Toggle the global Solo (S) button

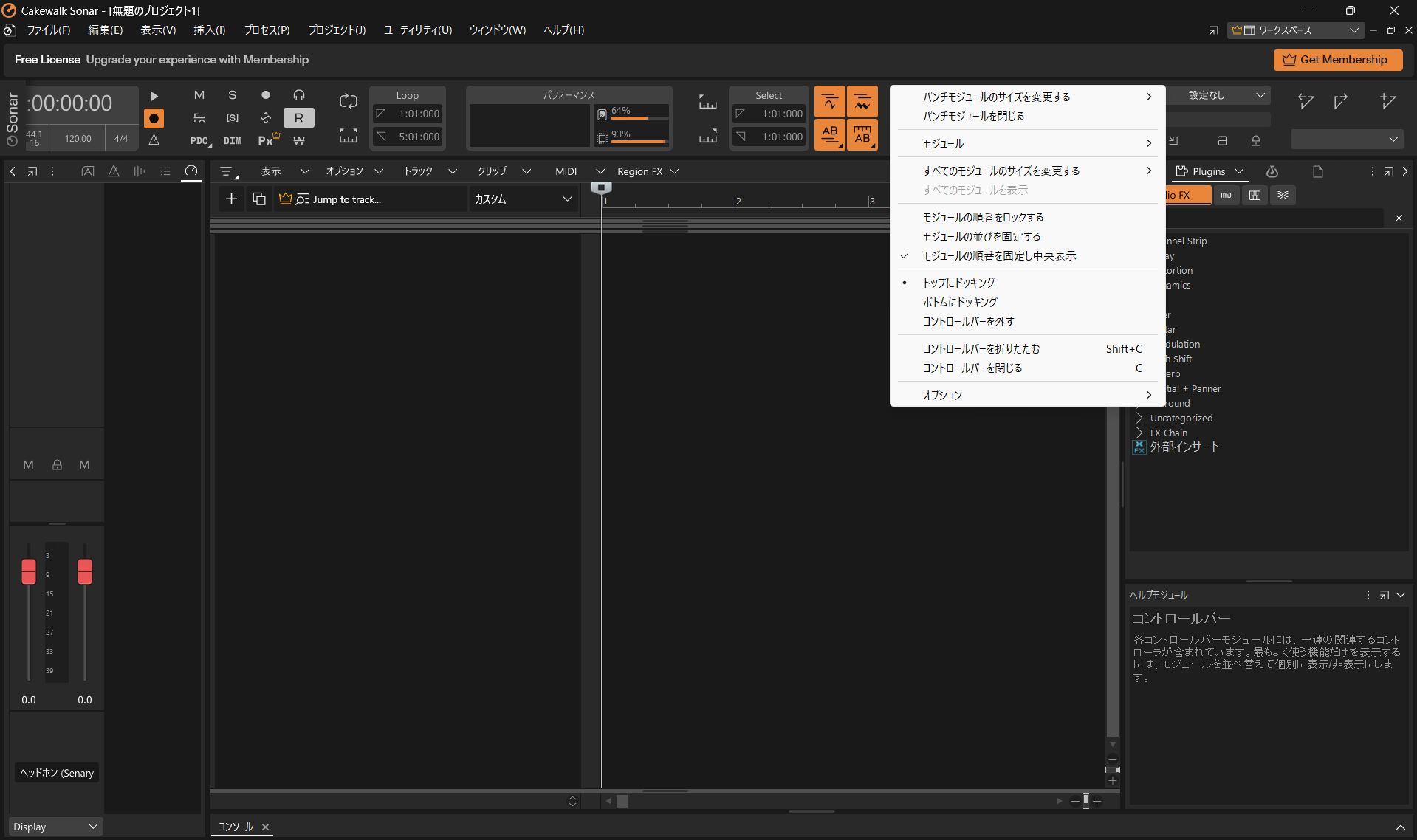click(232, 94)
